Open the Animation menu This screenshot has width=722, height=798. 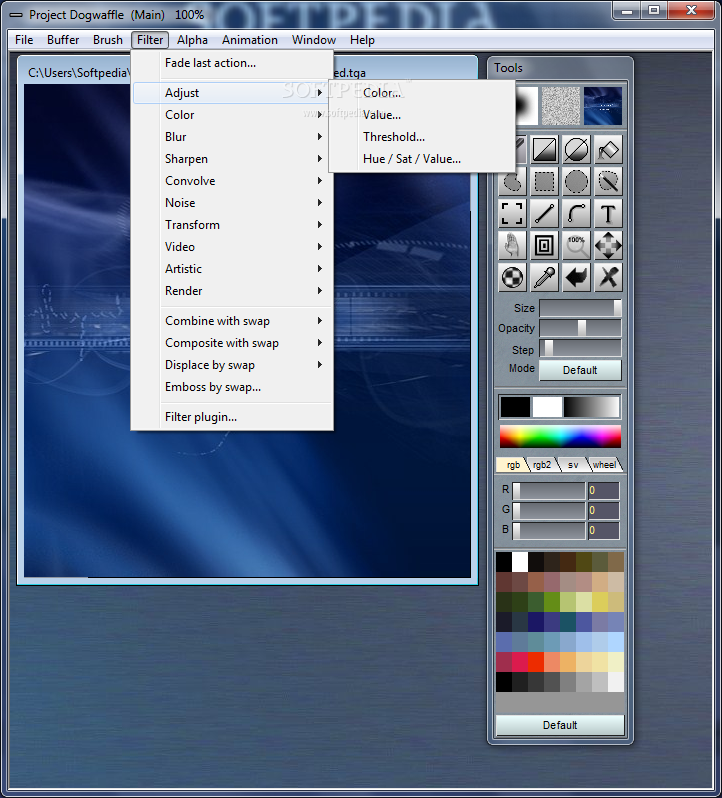point(249,40)
